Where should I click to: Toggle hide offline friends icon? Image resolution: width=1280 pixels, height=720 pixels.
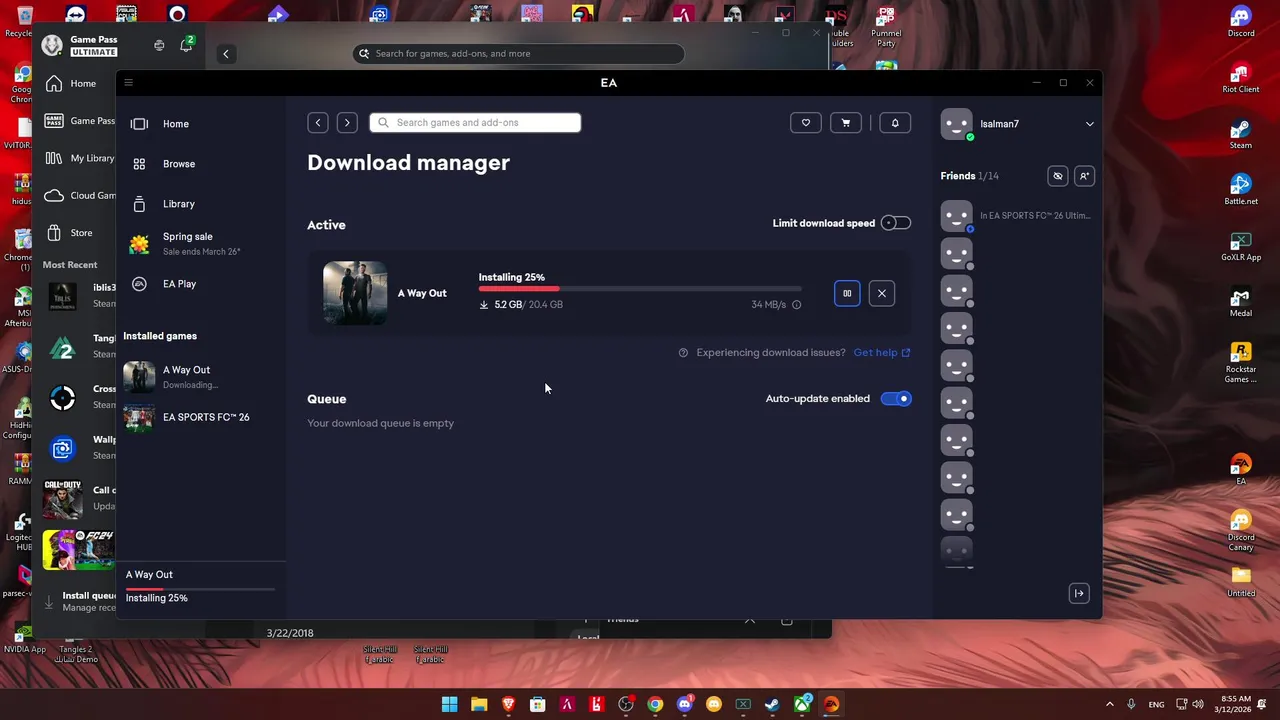tap(1058, 176)
